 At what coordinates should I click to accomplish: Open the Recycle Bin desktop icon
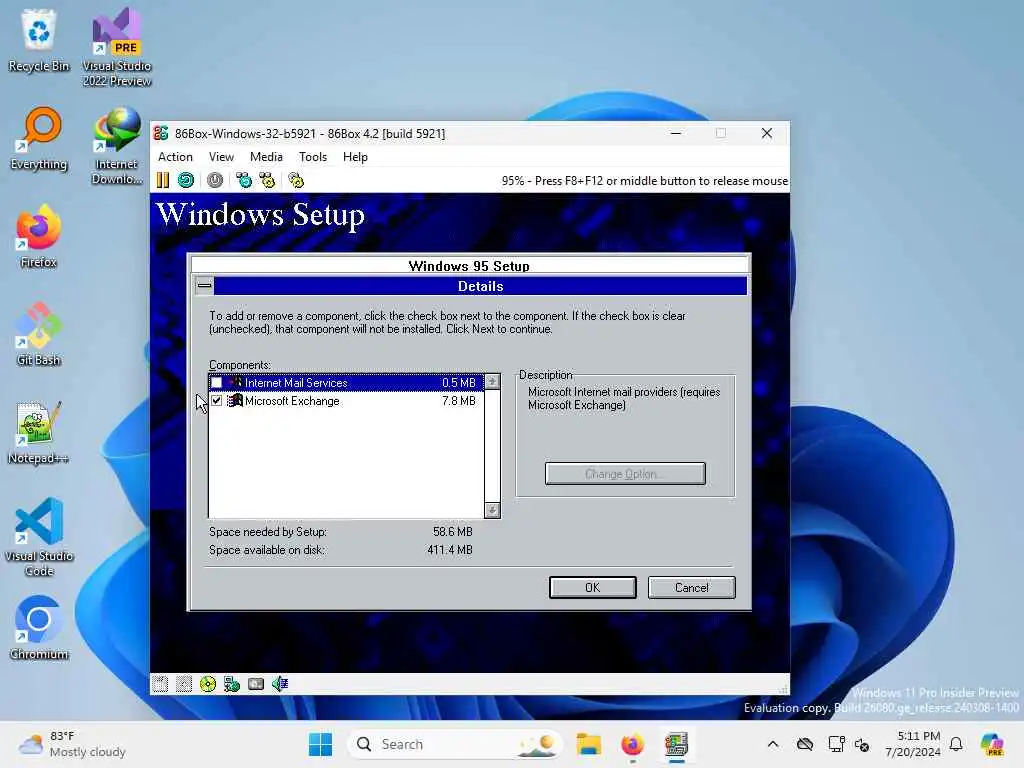pyautogui.click(x=39, y=40)
